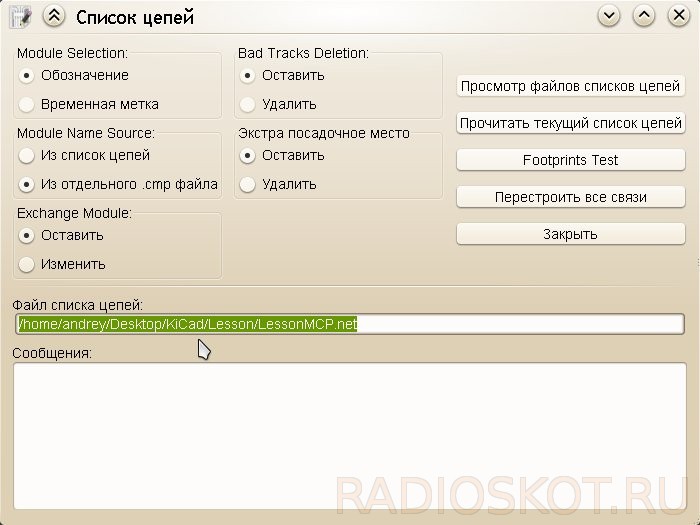Click the Сообщения: label
This screenshot has height=525, width=700.
click(x=52, y=353)
